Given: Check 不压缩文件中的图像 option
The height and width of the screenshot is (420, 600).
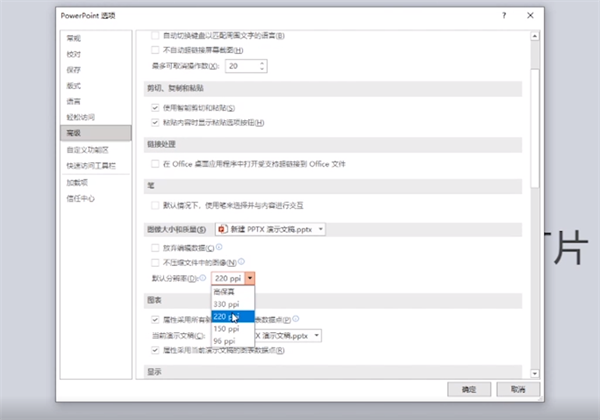Looking at the screenshot, I should tap(155, 262).
